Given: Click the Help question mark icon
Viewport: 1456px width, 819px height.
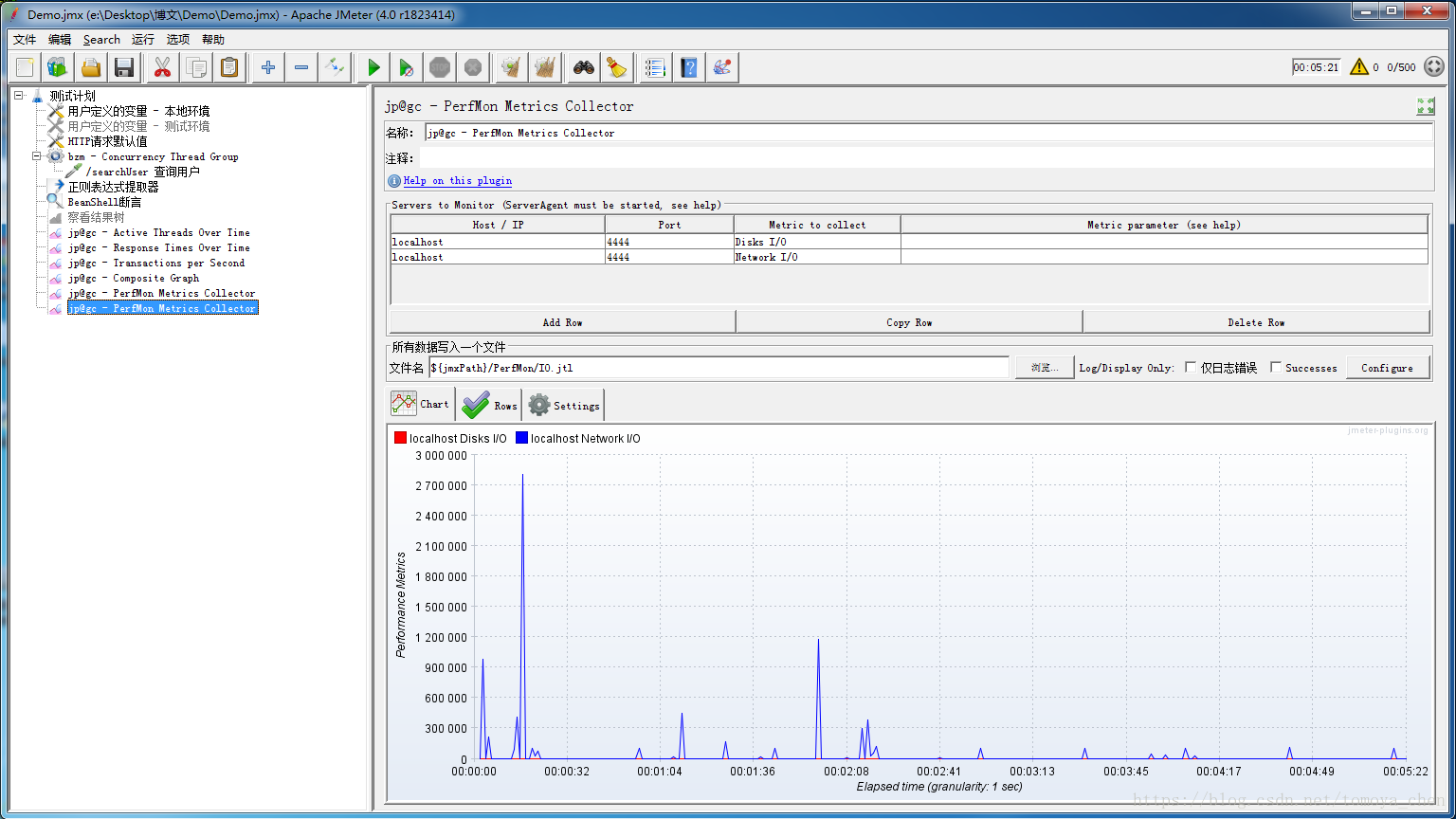Looking at the screenshot, I should click(x=689, y=67).
